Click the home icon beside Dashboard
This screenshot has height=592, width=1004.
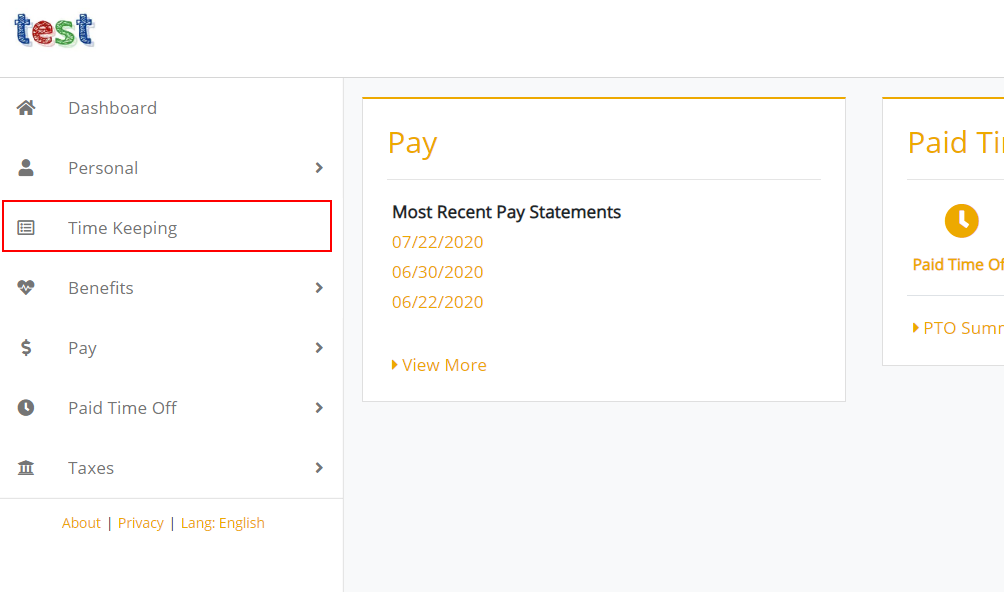coord(26,108)
